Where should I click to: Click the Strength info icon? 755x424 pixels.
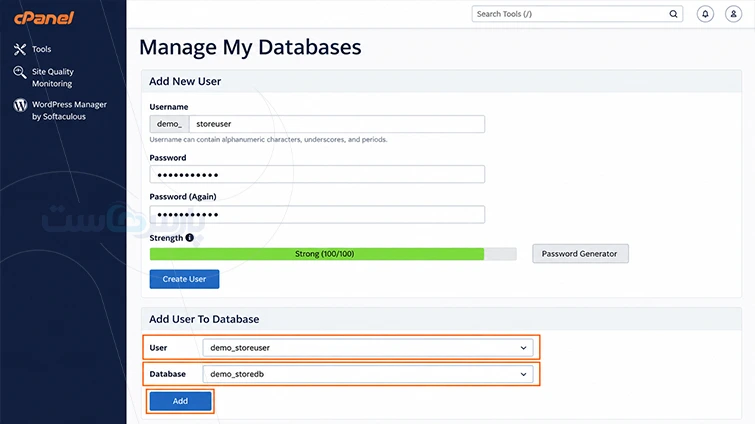(190, 238)
